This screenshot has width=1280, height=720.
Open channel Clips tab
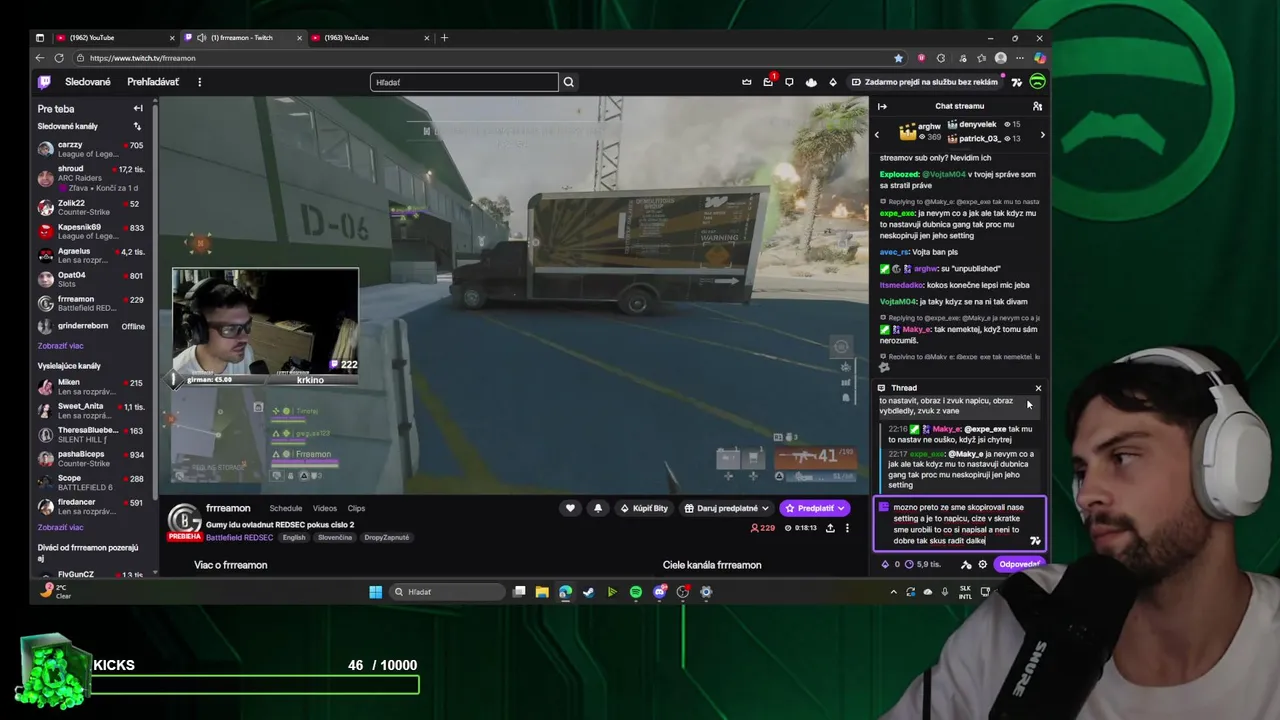pos(356,508)
